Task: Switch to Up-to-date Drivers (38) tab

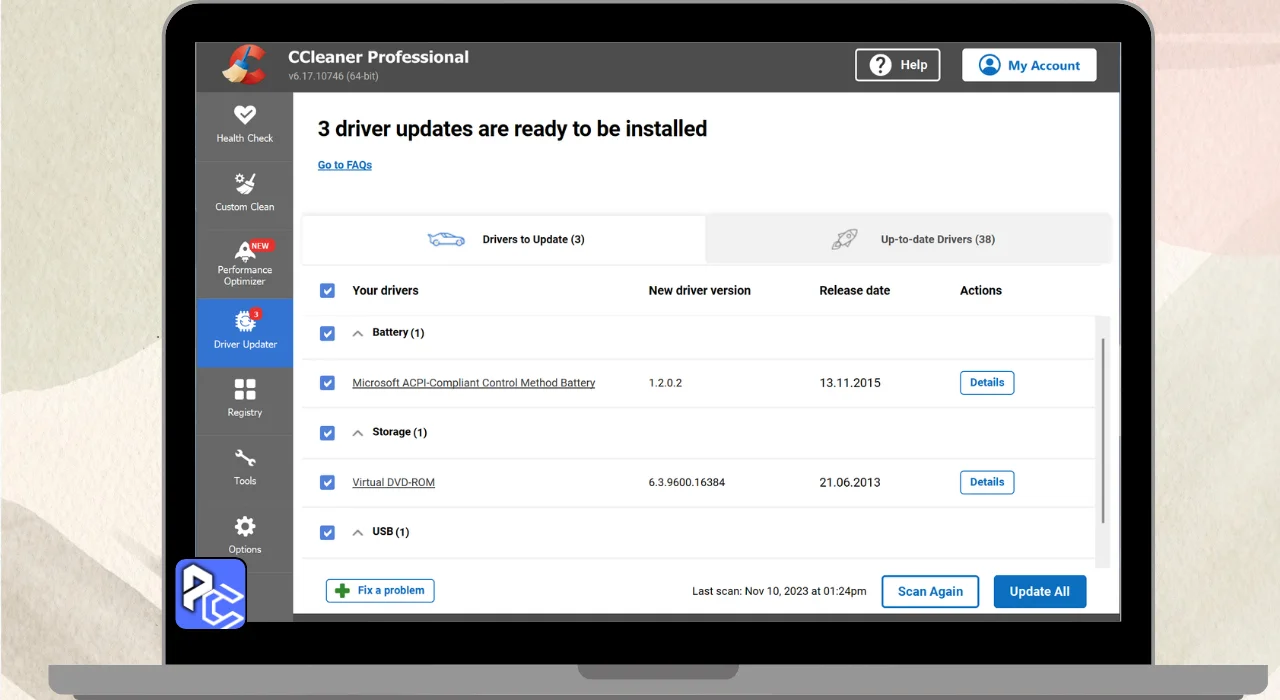Action: [908, 240]
